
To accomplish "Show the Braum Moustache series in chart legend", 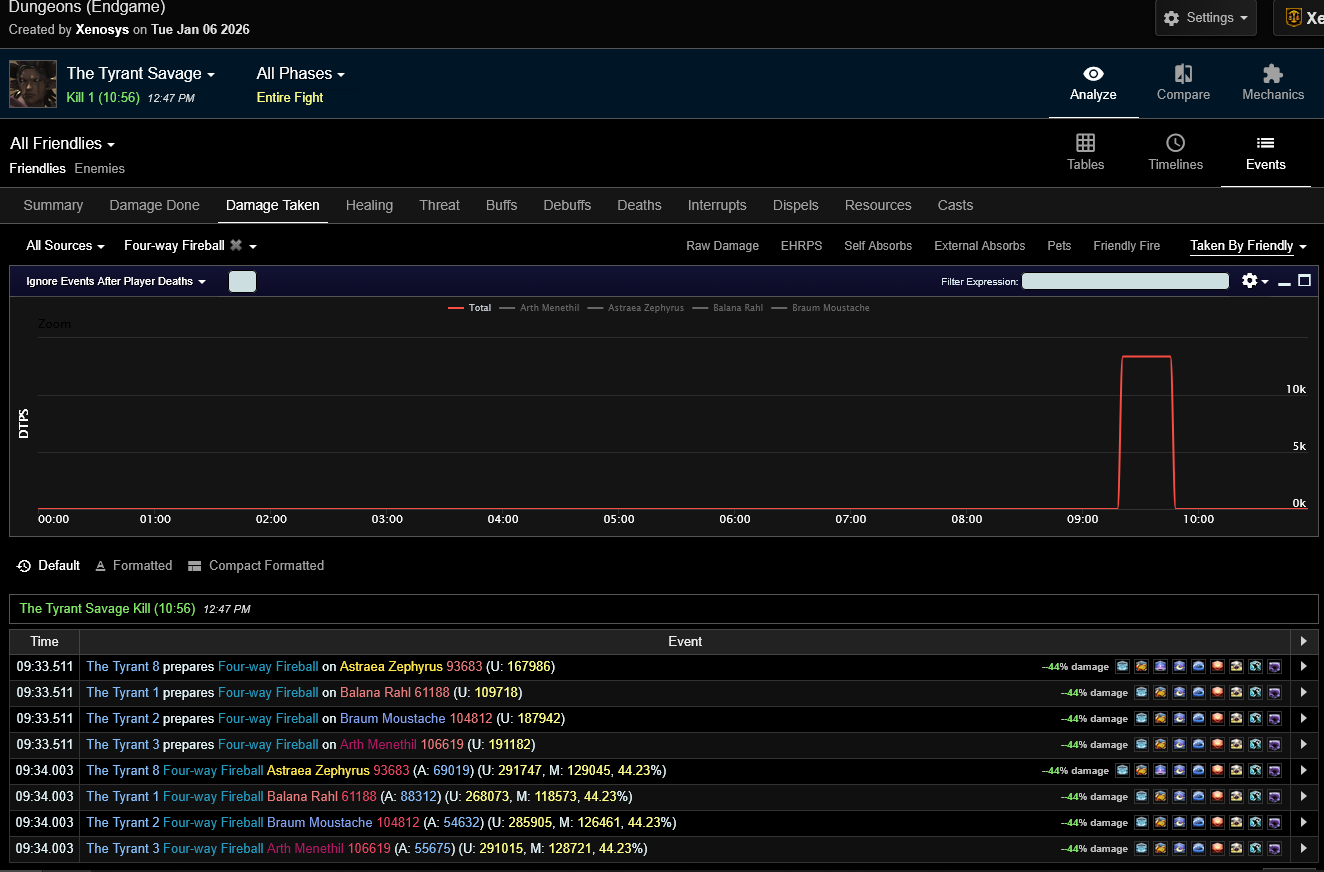I will (820, 308).
